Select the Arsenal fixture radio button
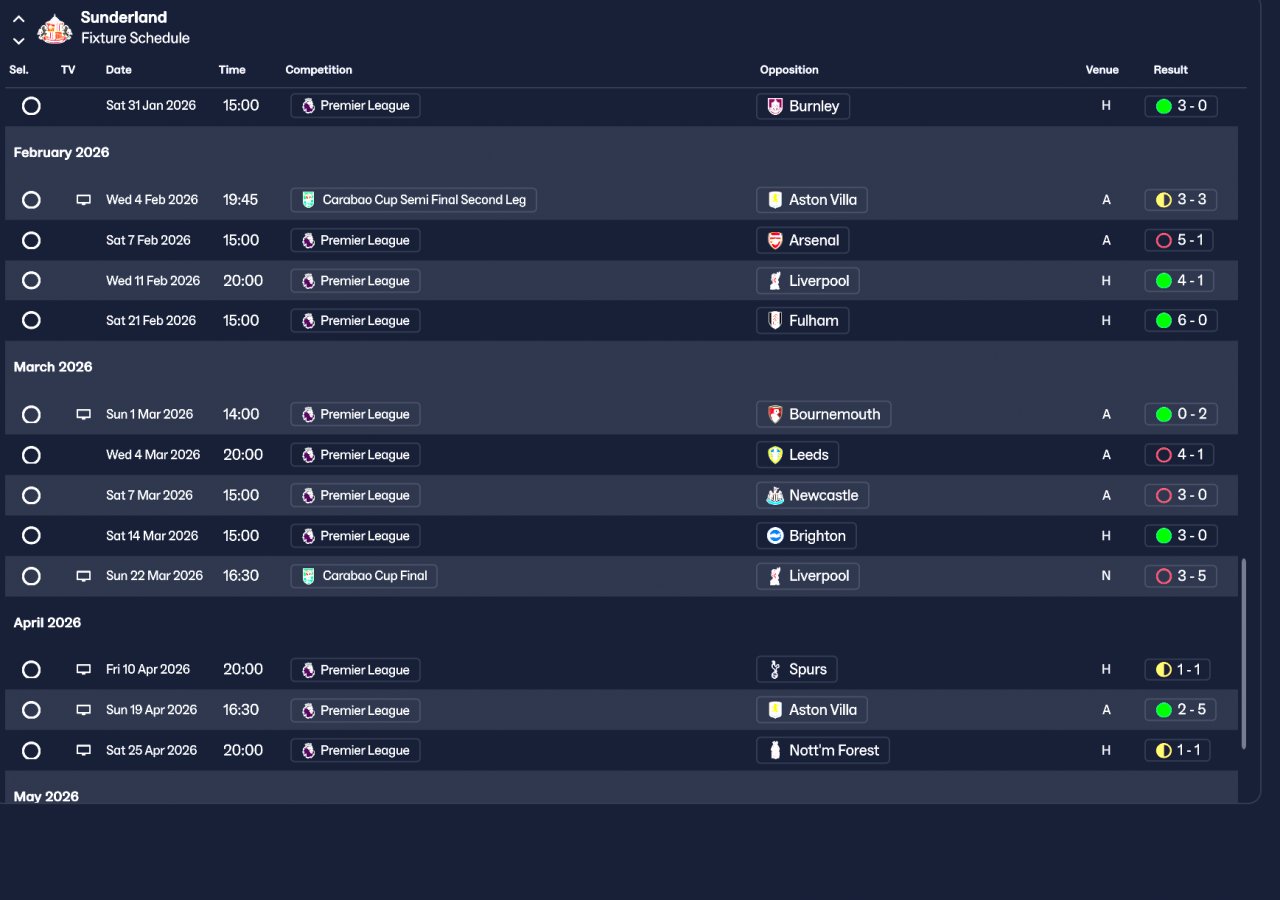Screen dimensions: 1280x900 pyautogui.click(x=31, y=240)
